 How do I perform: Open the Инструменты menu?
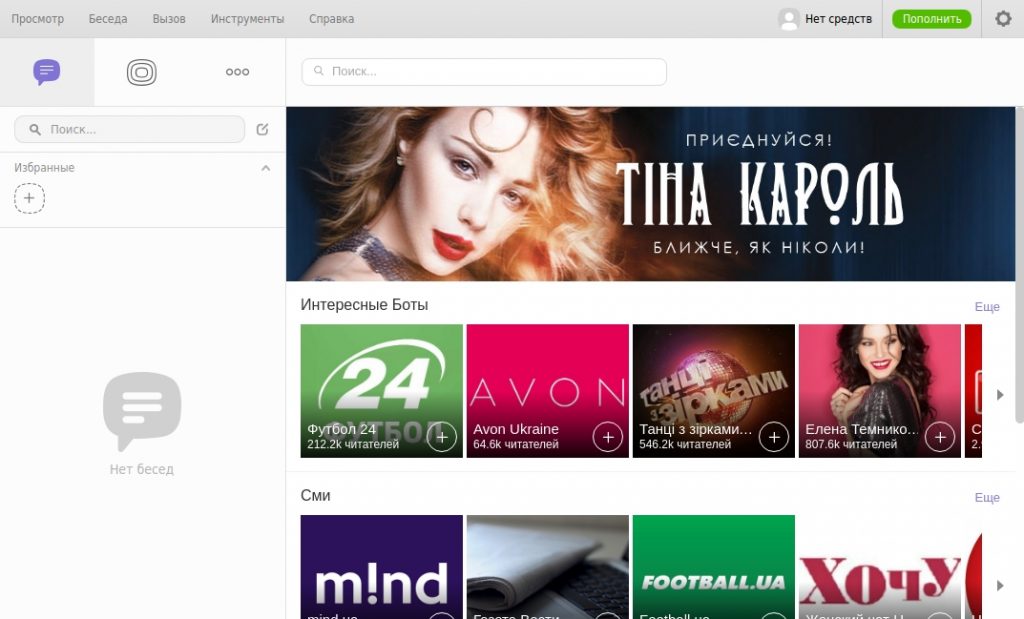point(248,19)
